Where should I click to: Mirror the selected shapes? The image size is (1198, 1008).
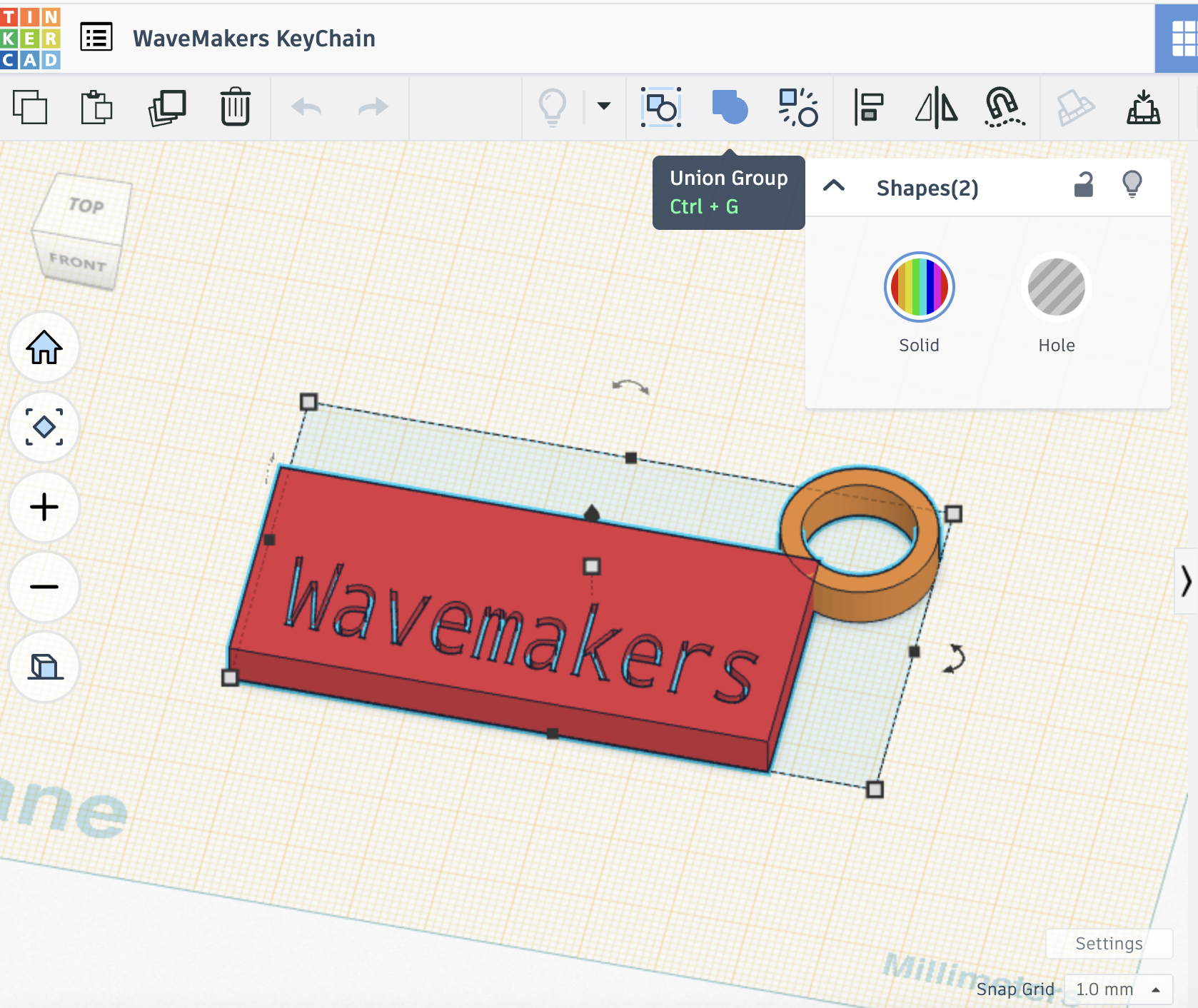pos(937,108)
